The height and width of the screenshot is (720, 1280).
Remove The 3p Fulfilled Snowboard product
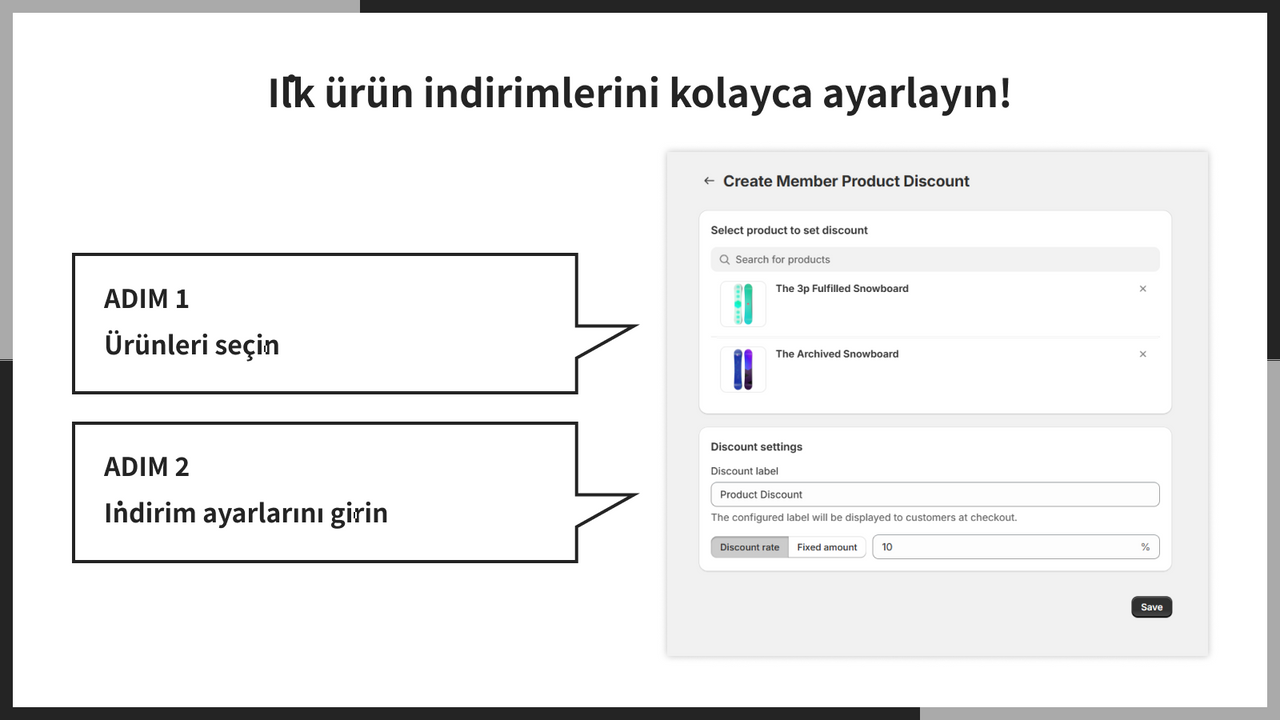pos(1143,289)
